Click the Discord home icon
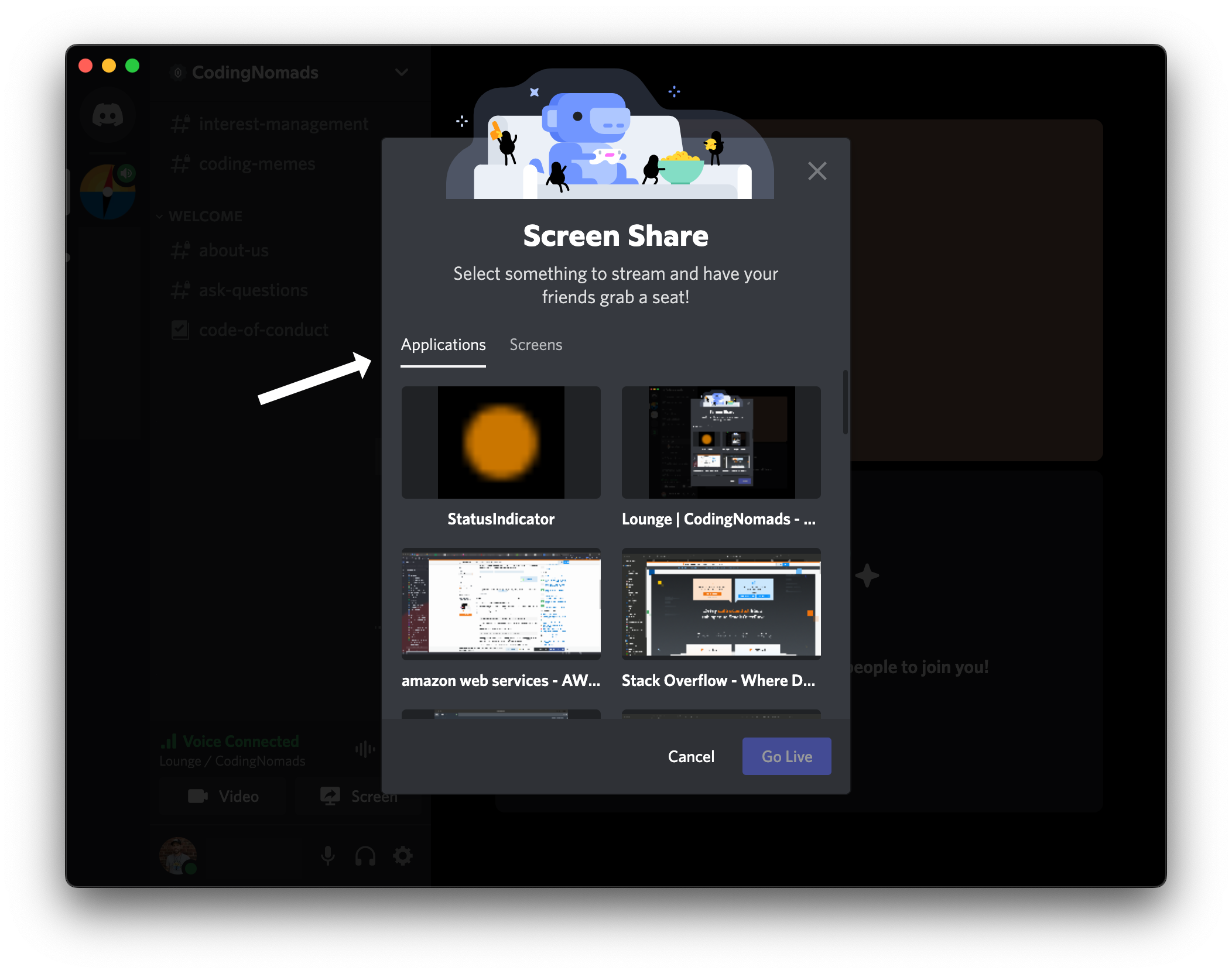 click(x=108, y=115)
